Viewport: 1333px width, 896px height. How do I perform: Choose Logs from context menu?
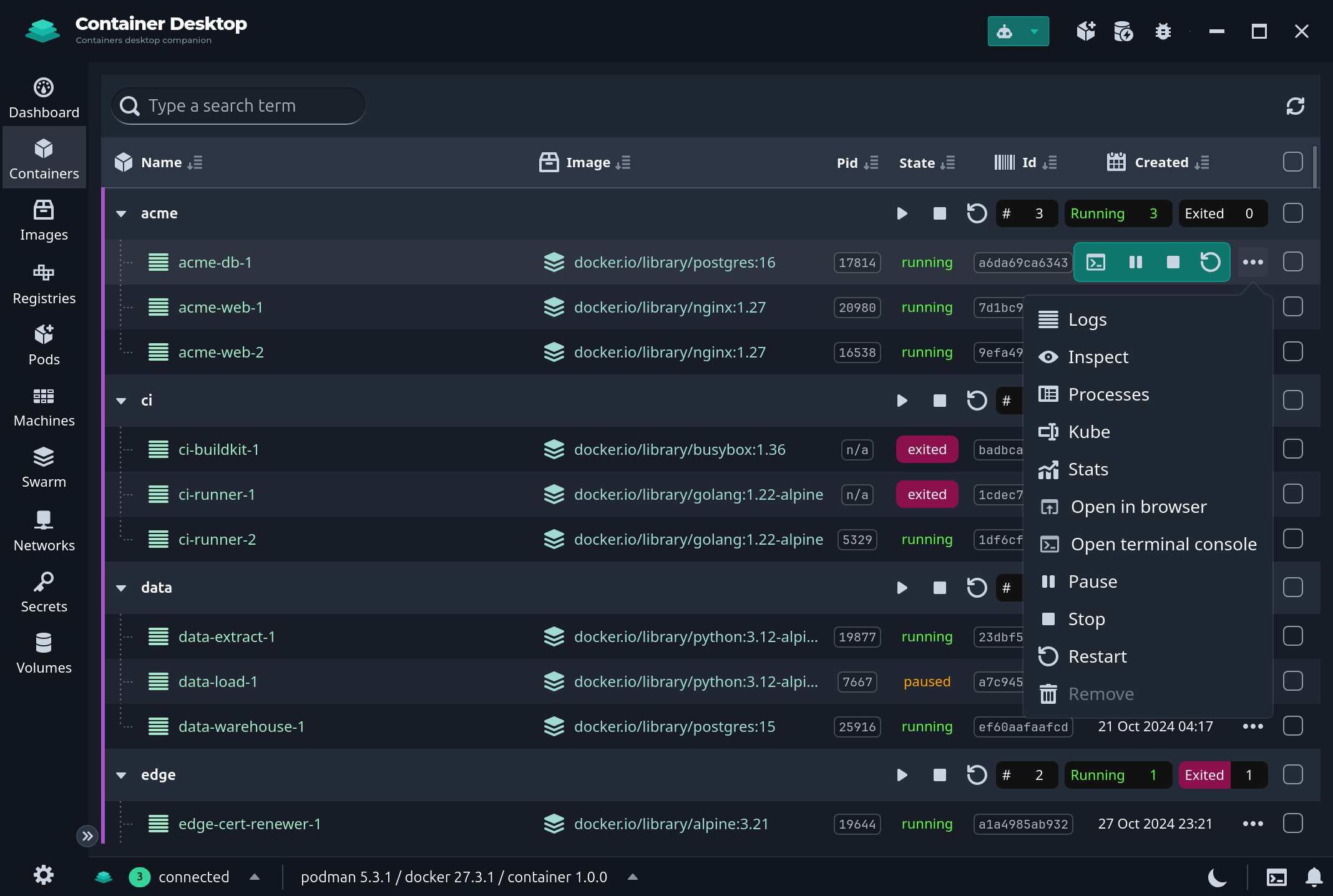click(x=1148, y=319)
